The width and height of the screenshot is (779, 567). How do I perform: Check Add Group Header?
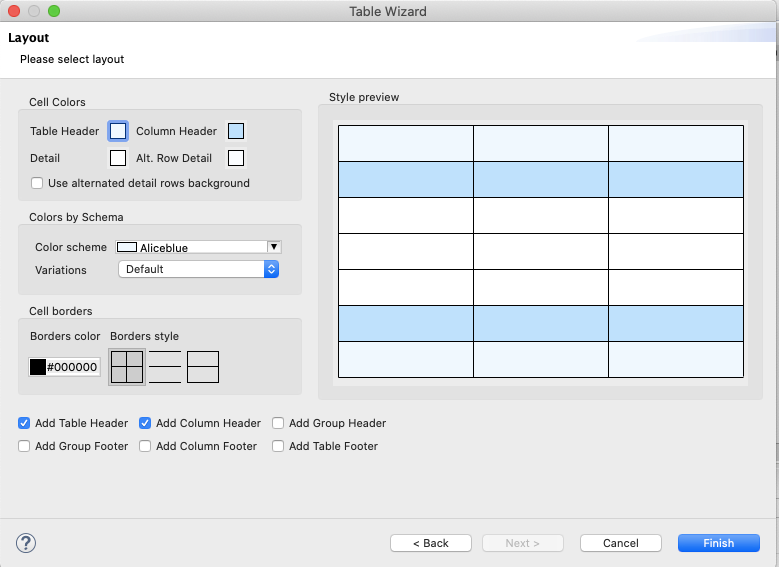pos(278,423)
